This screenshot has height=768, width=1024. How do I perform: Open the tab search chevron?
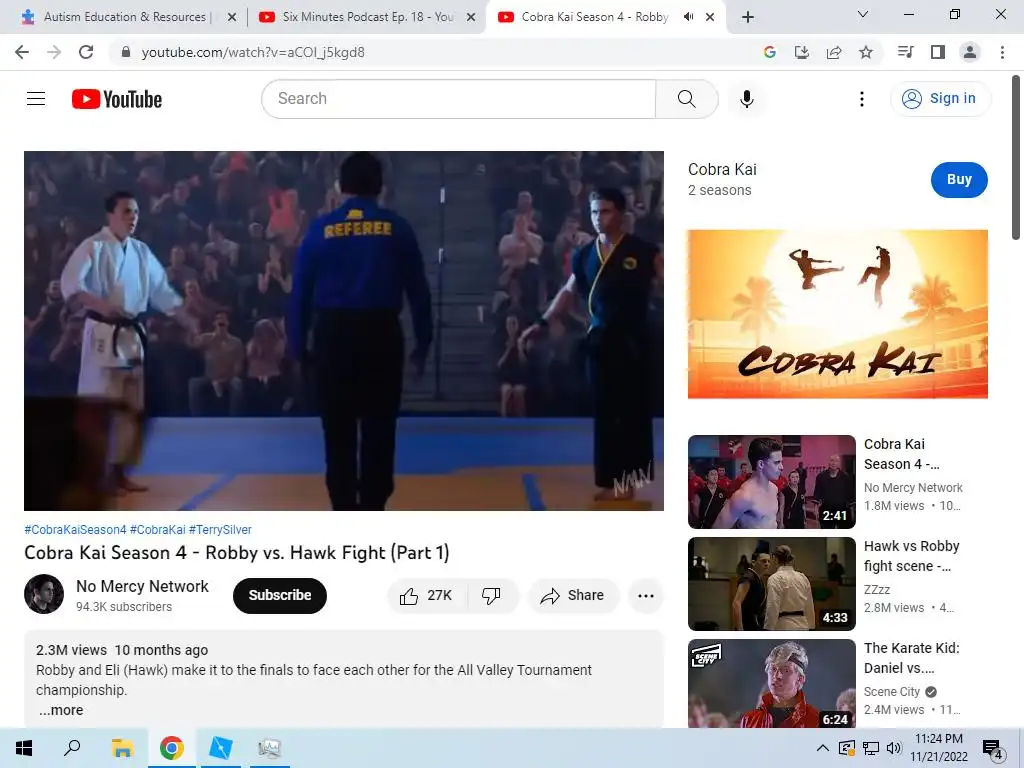(x=863, y=14)
